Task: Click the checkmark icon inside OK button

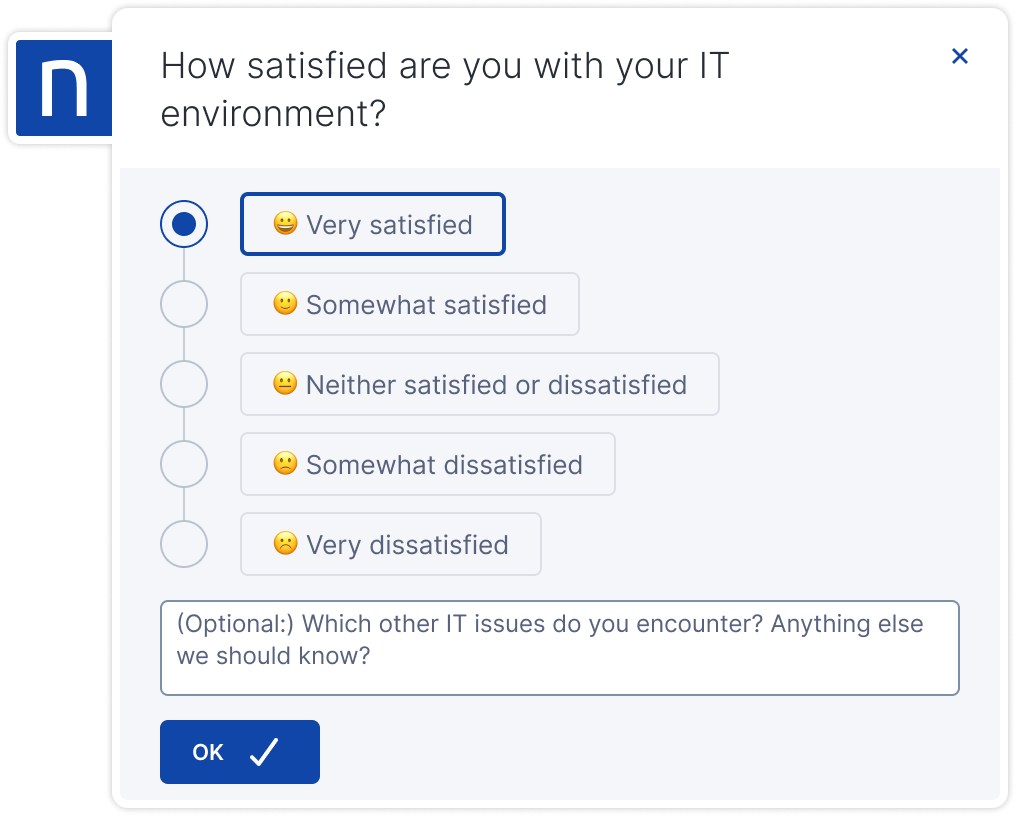Action: coord(264,751)
